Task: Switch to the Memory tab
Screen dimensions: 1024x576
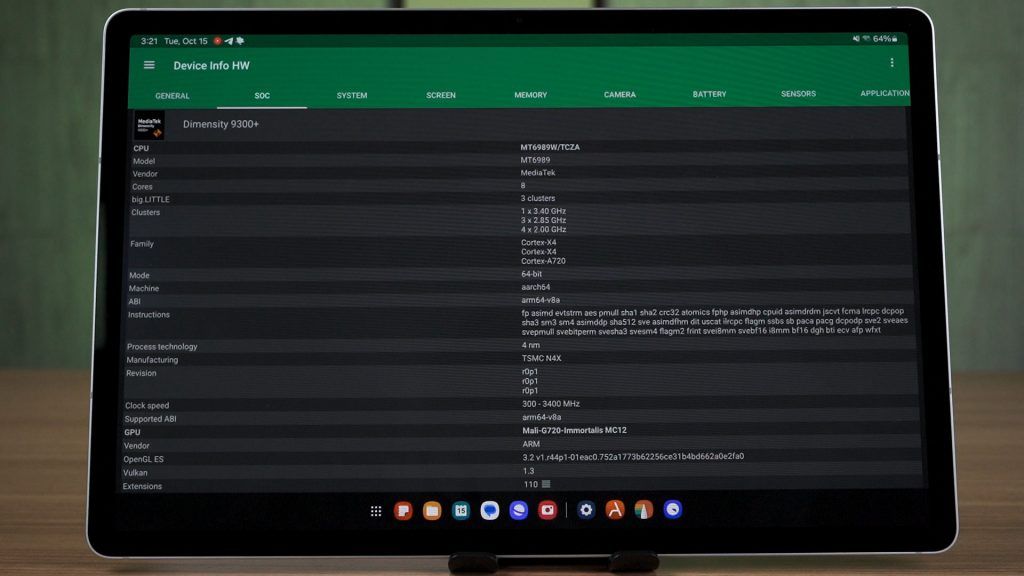Action: [x=530, y=95]
